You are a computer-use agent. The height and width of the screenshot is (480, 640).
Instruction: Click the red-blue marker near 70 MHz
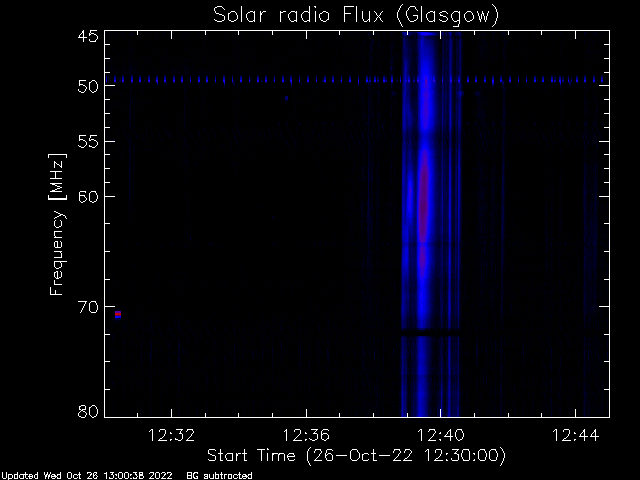coord(118,314)
